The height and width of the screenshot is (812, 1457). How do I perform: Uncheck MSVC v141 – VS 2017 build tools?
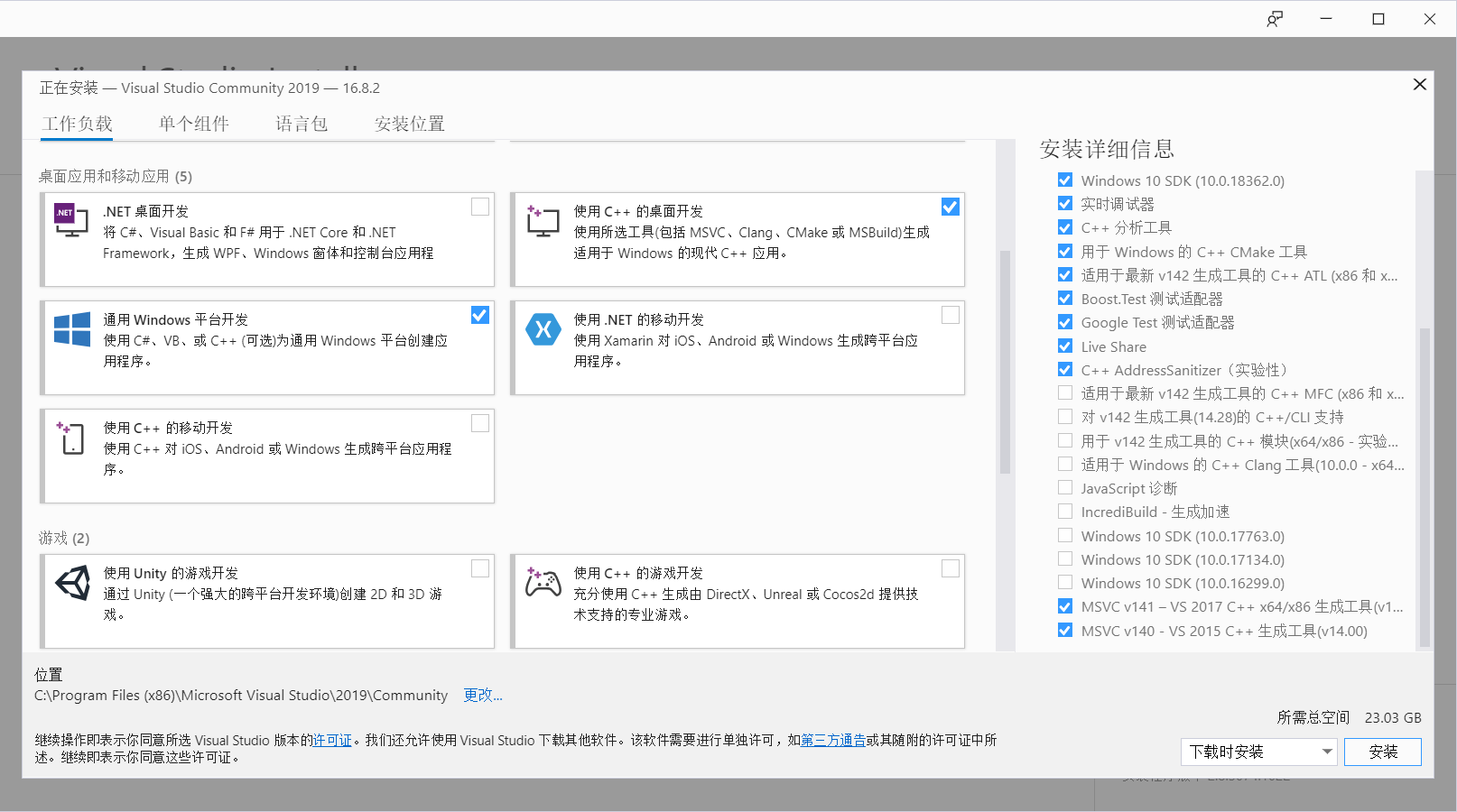click(x=1065, y=606)
